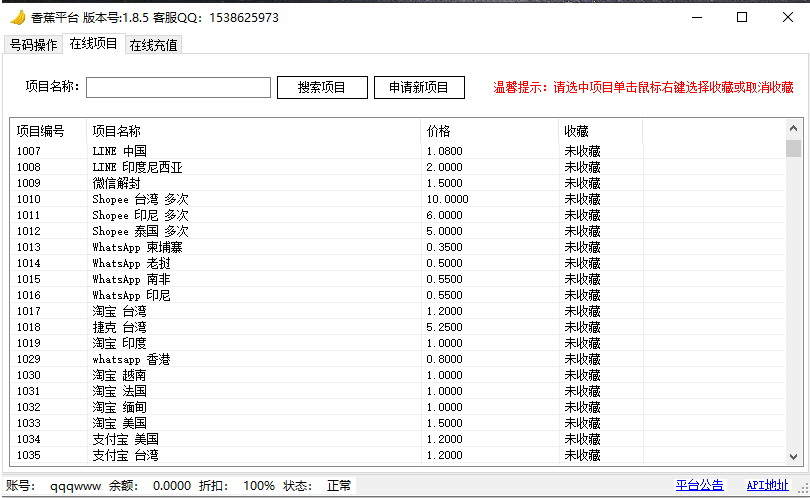Switch to the 号码操作 tab
Viewport: 810px width, 498px height.
click(x=33, y=45)
